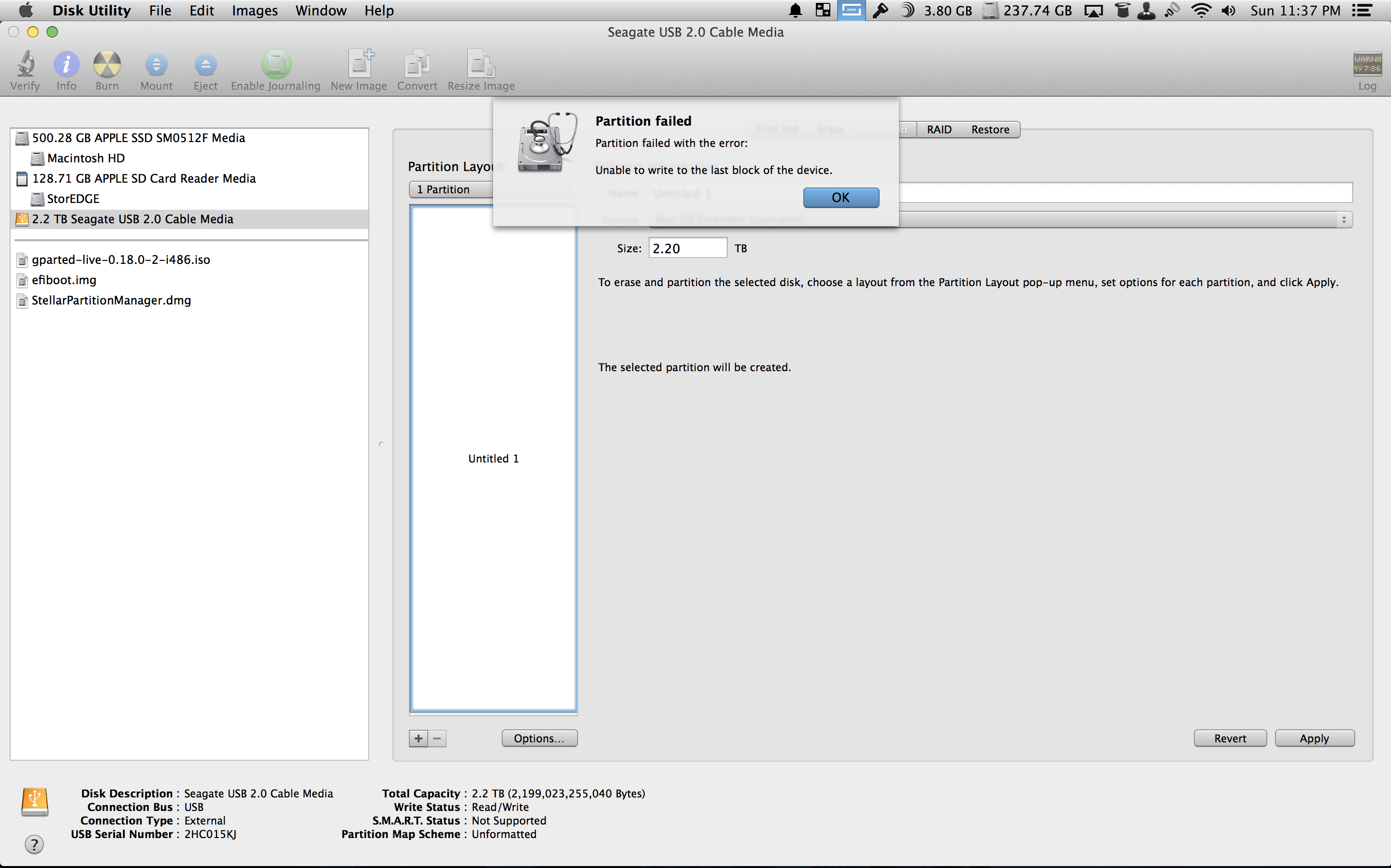Switch to the Restore tab
This screenshot has height=868, width=1391.
coord(990,130)
